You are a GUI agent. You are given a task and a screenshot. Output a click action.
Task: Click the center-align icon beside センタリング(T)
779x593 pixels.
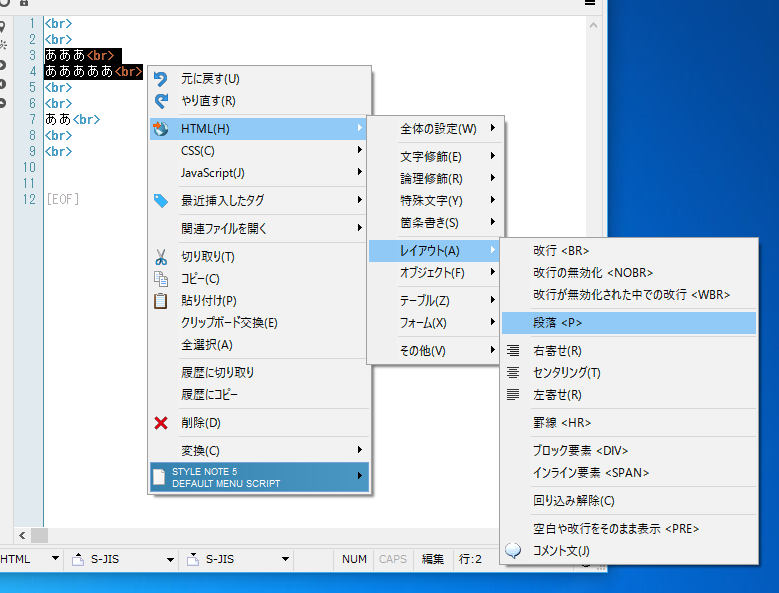coord(513,372)
